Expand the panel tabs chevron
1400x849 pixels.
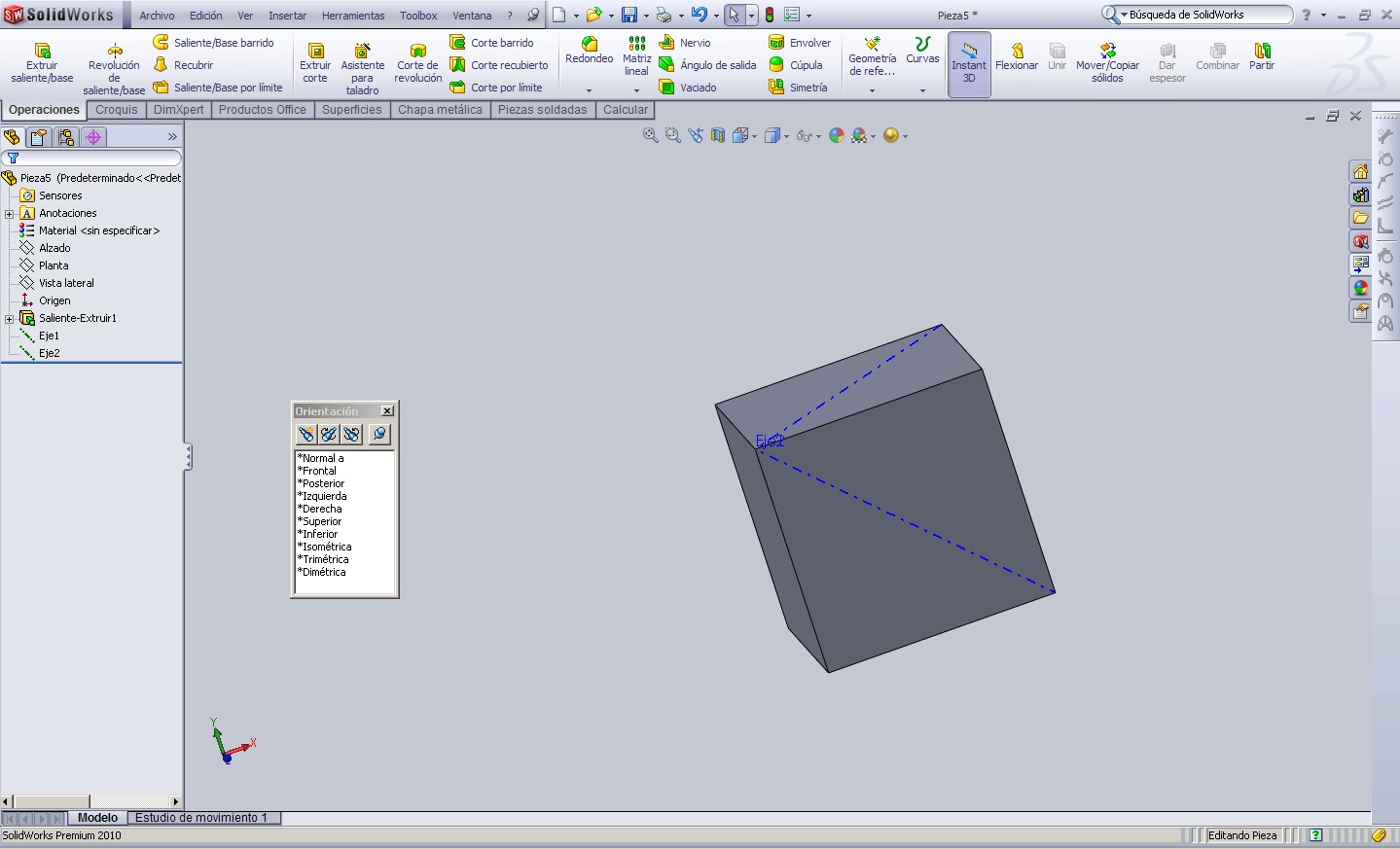172,137
